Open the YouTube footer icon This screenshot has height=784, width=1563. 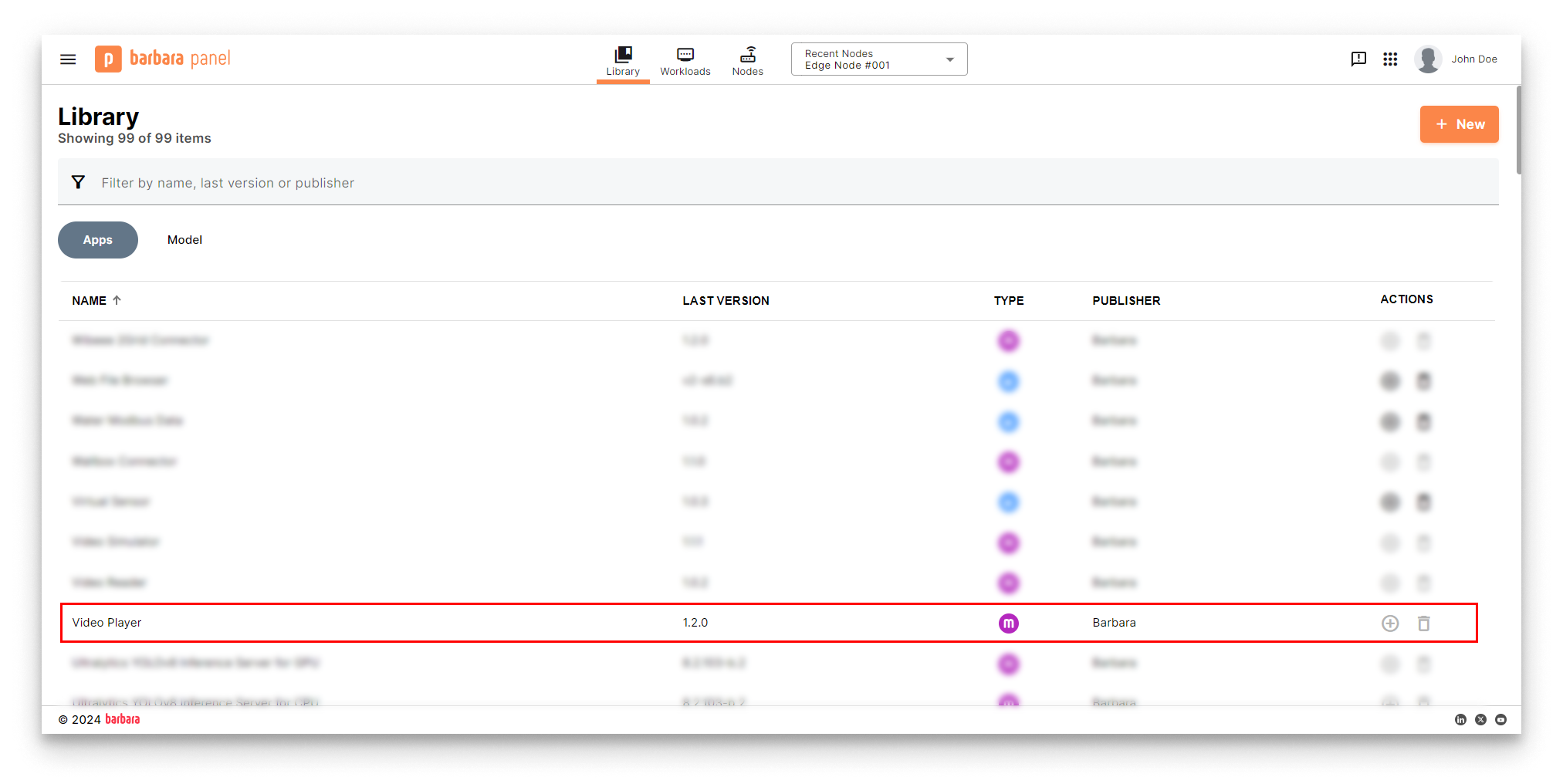click(1500, 719)
